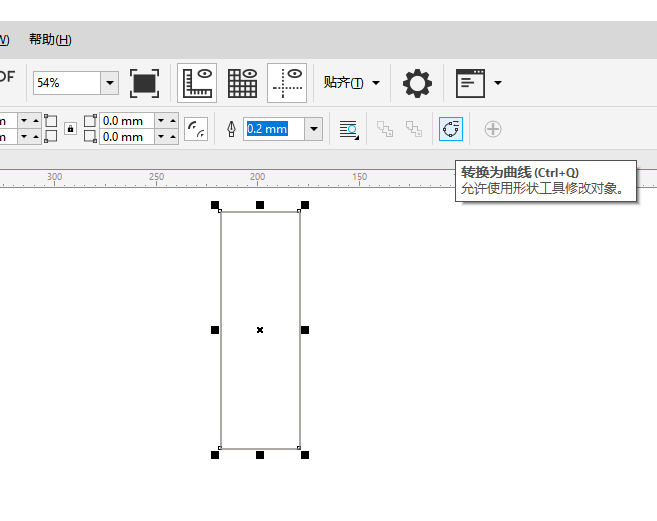
Task: Click the full-screen preview icon
Action: pos(144,83)
